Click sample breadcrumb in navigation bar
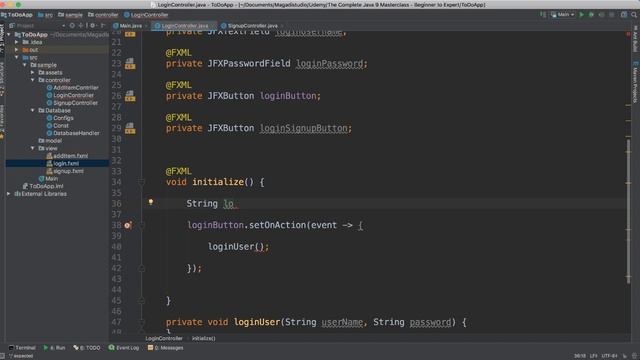Image resolution: width=640 pixels, height=360 pixels. click(x=70, y=15)
